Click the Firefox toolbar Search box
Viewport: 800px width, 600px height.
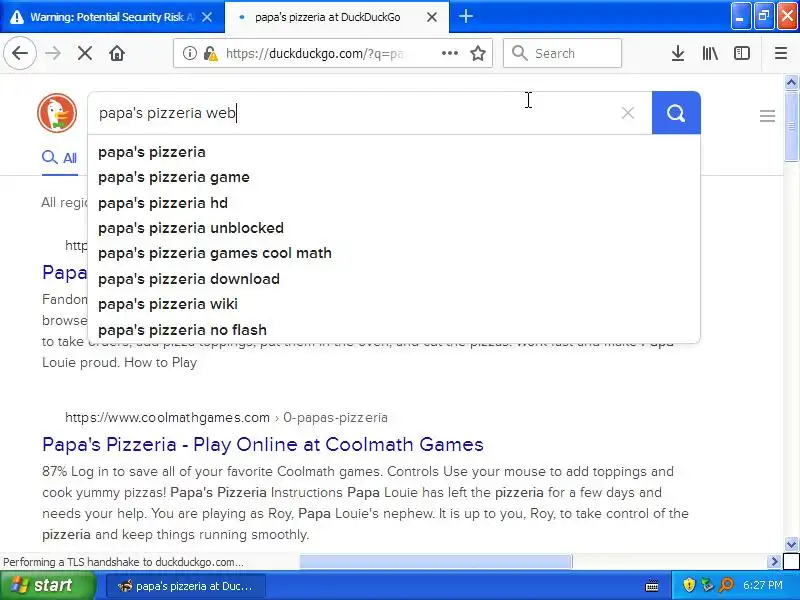point(562,53)
